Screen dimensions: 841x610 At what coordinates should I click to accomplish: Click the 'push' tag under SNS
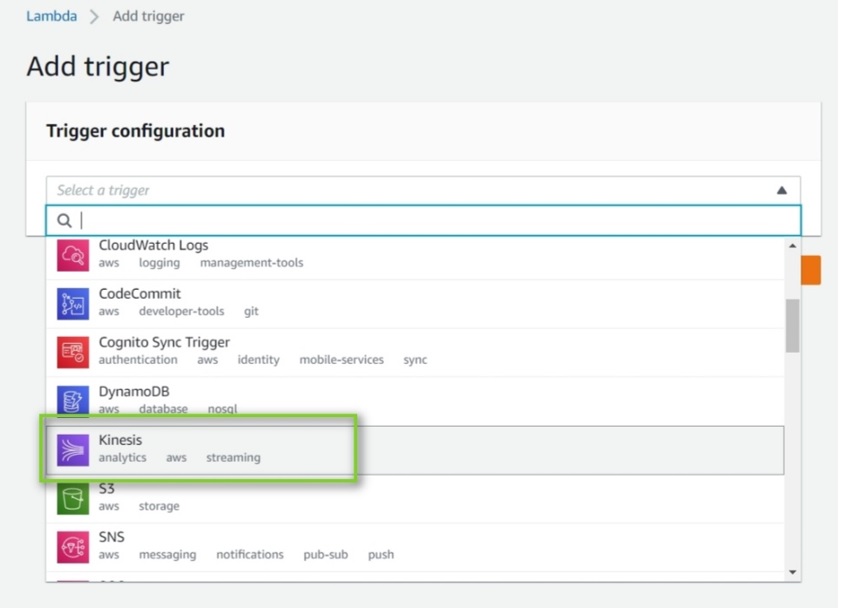click(x=381, y=555)
